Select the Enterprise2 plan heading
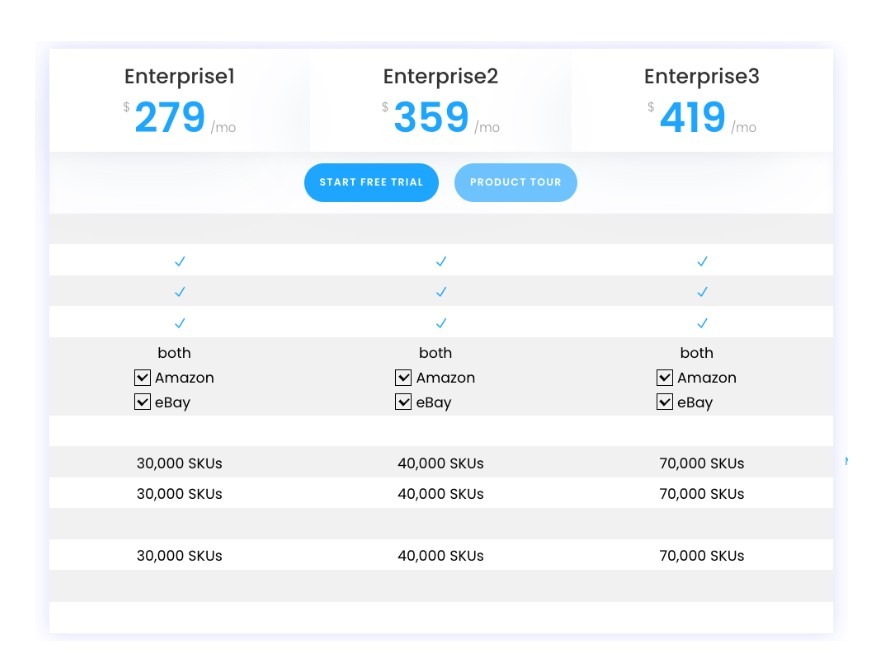Viewport: 877px width, 662px height. (x=441, y=77)
